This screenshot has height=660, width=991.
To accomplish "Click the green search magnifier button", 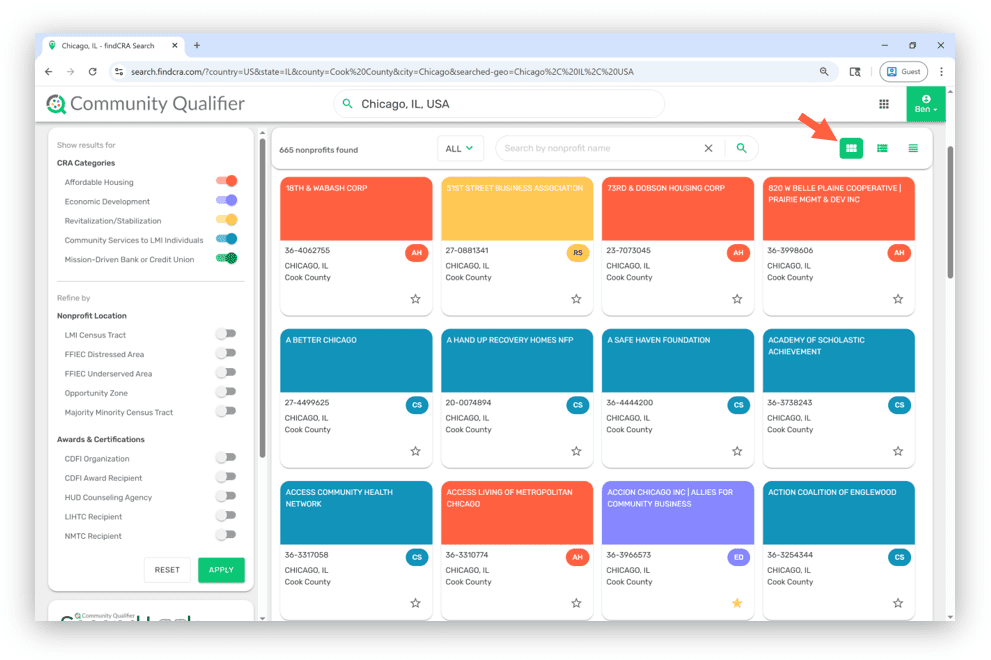I will click(x=741, y=148).
